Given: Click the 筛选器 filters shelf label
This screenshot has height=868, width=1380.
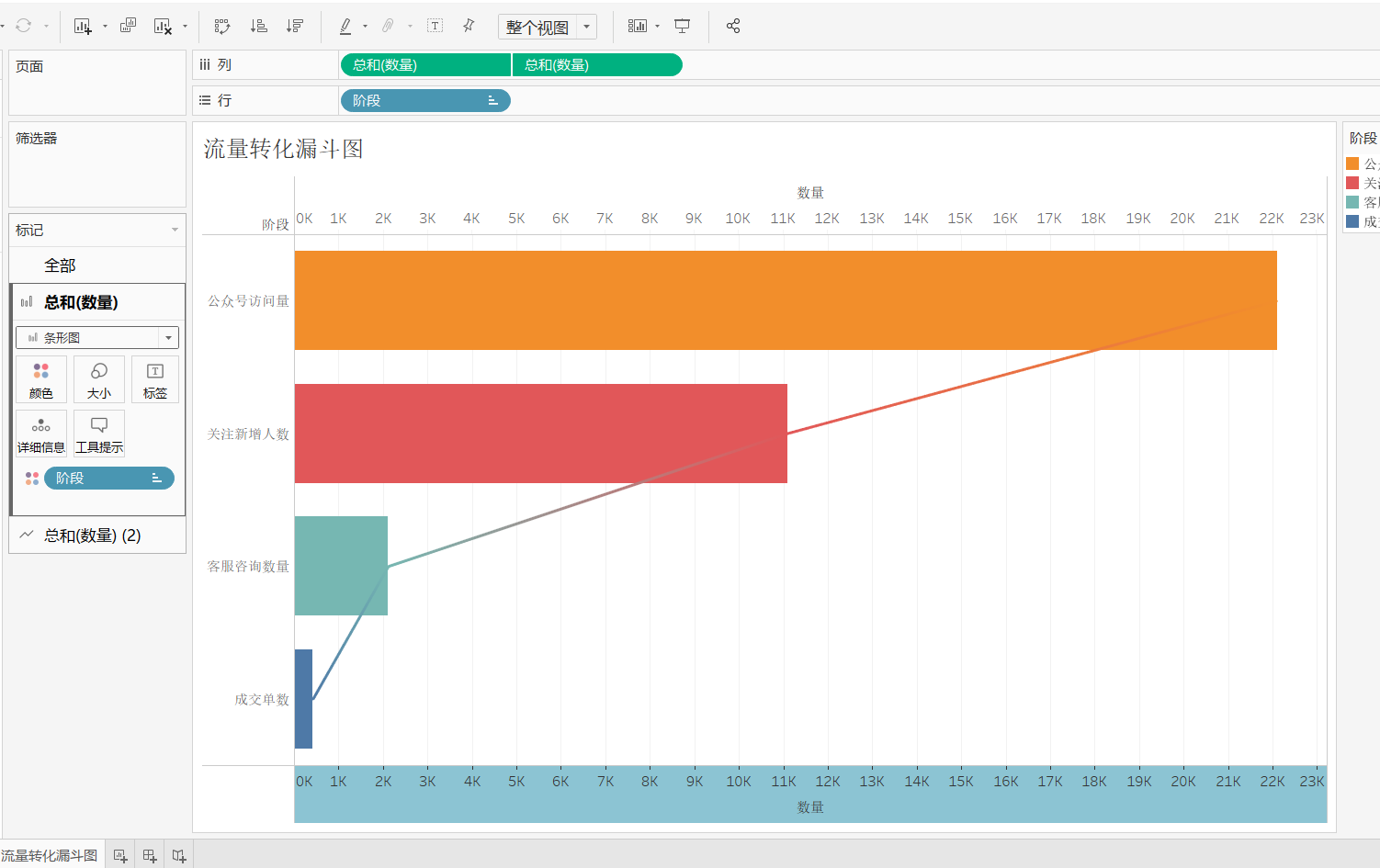Looking at the screenshot, I should pos(37,139).
